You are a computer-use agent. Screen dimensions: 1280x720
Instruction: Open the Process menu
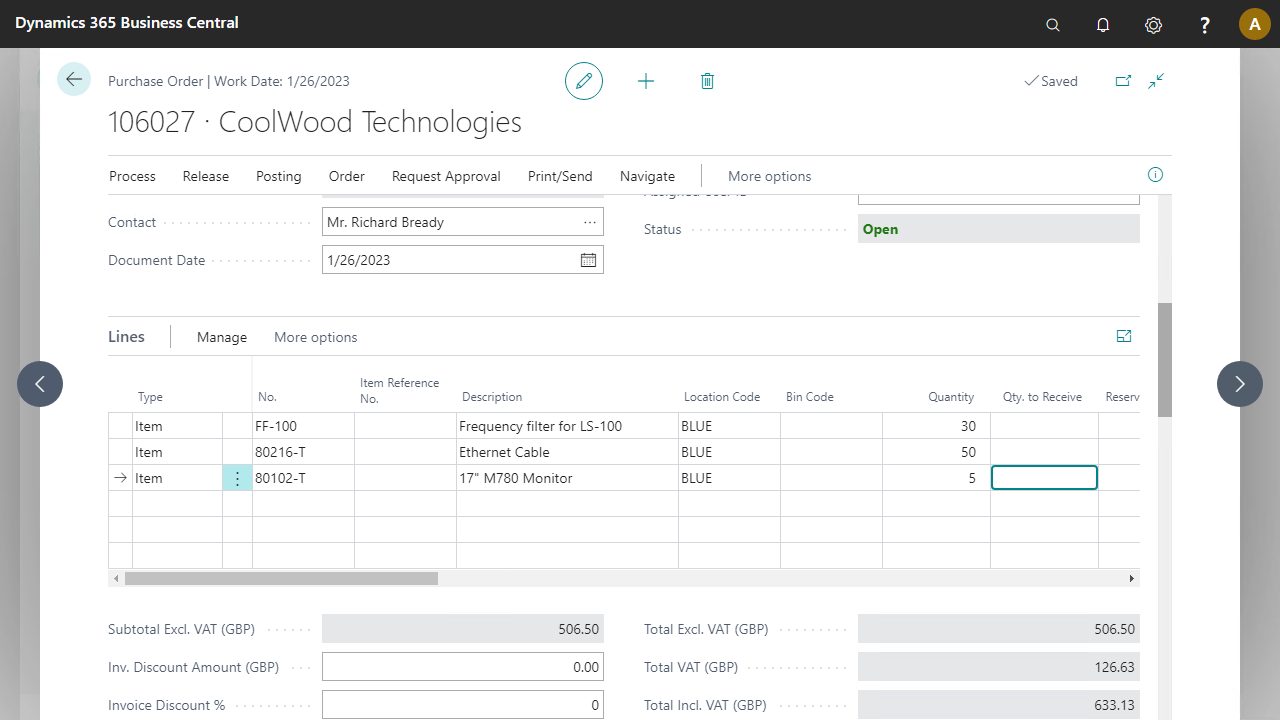point(132,176)
